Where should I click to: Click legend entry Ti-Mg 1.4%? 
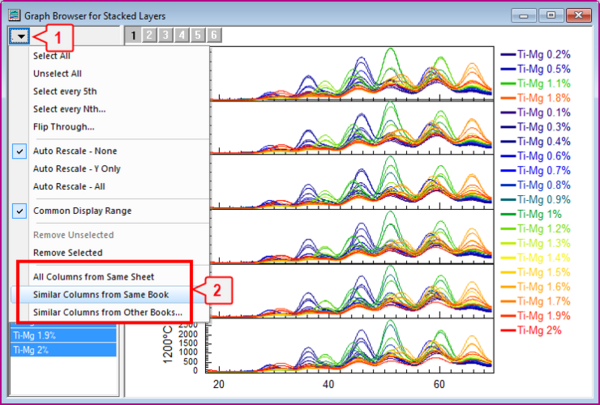(x=535, y=258)
